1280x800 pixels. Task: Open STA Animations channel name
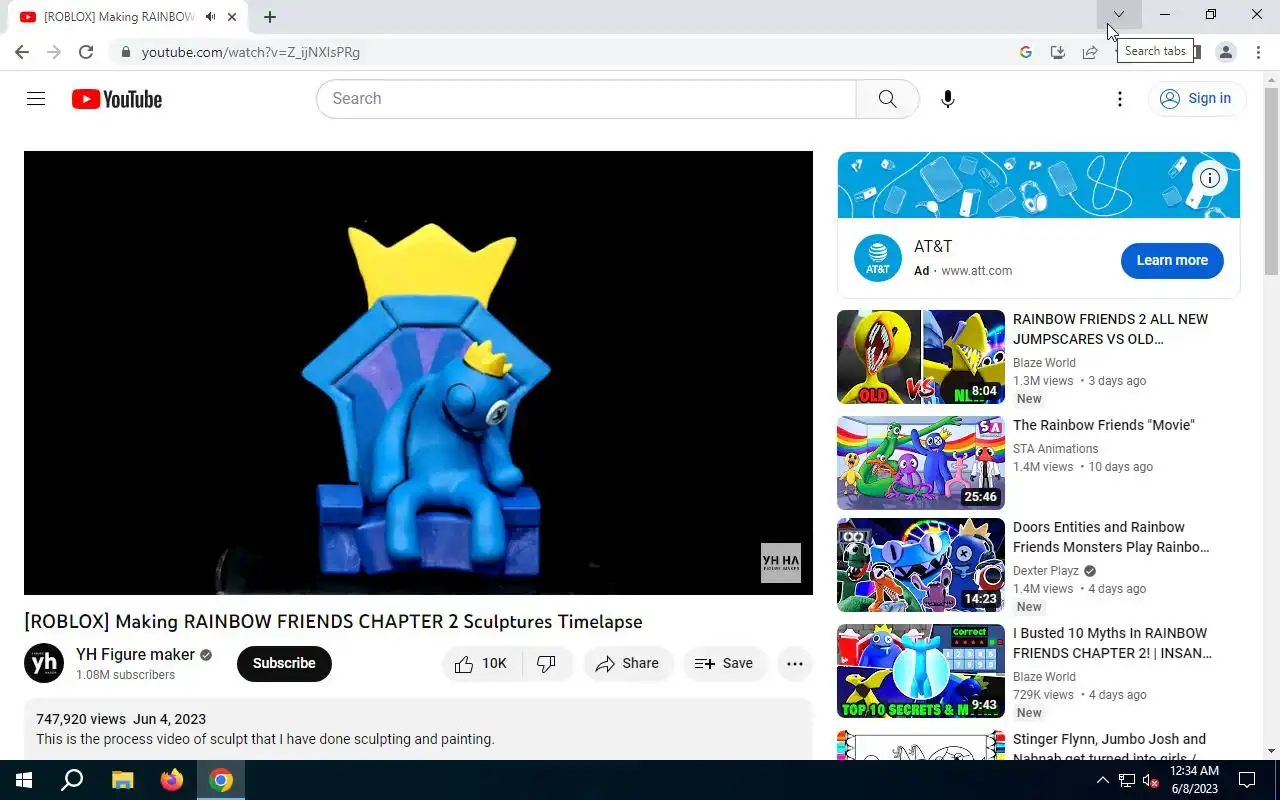point(1055,449)
